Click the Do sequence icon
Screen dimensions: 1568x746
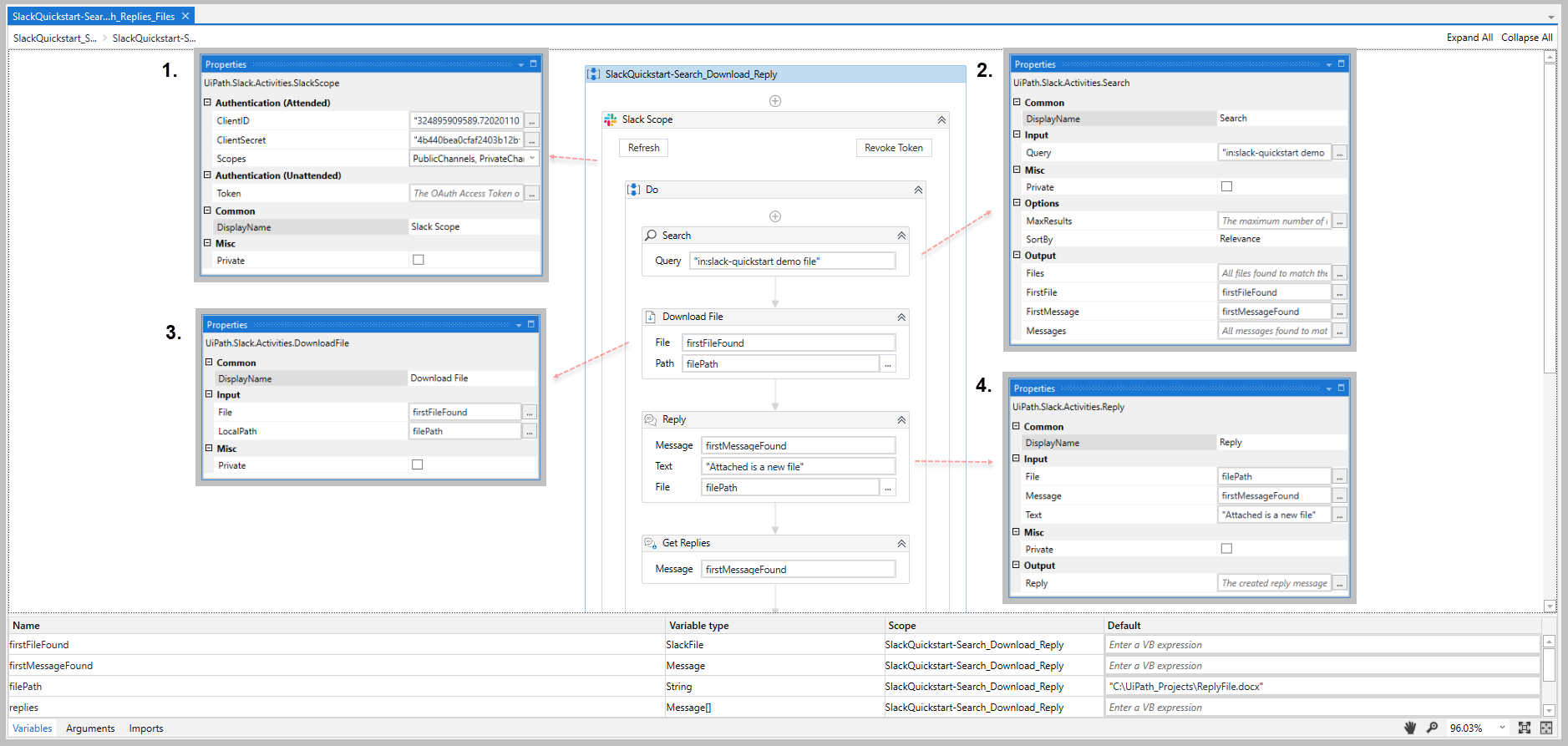(x=634, y=190)
